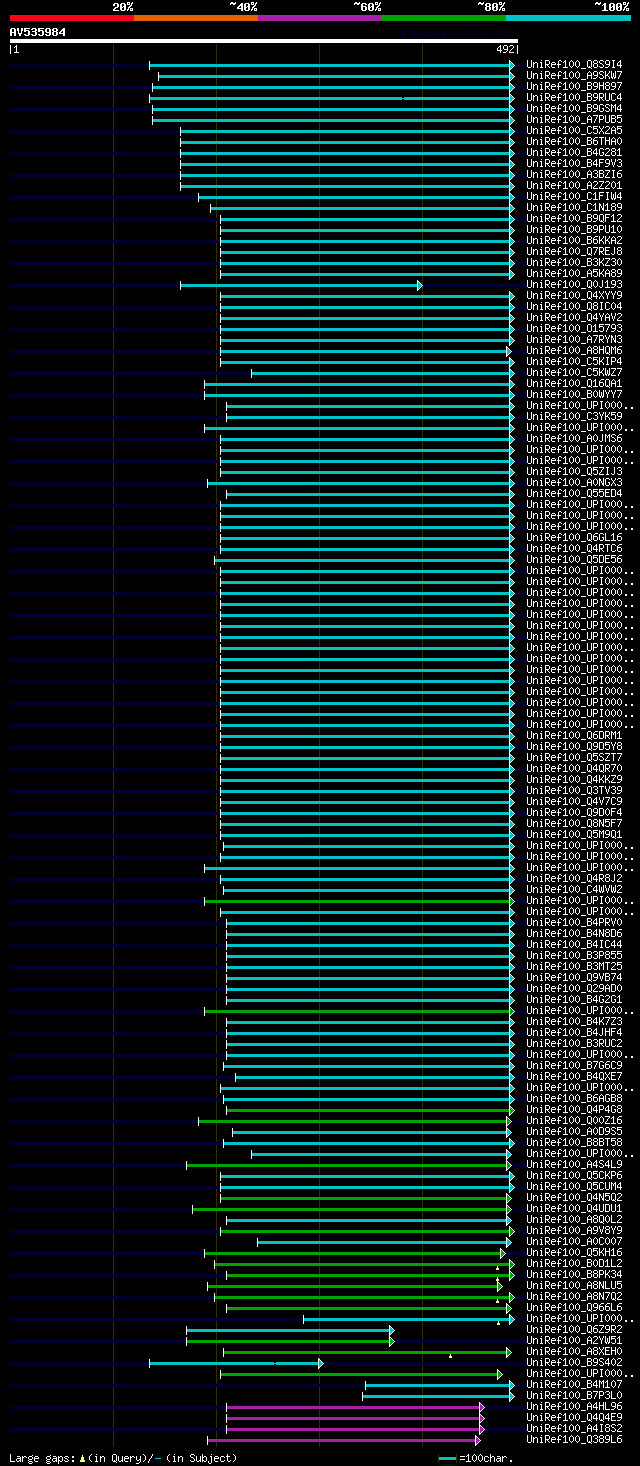This screenshot has height=1466, width=640.
Task: Select the UniRef100_B6THA0 label
Action: pyautogui.click(x=574, y=141)
